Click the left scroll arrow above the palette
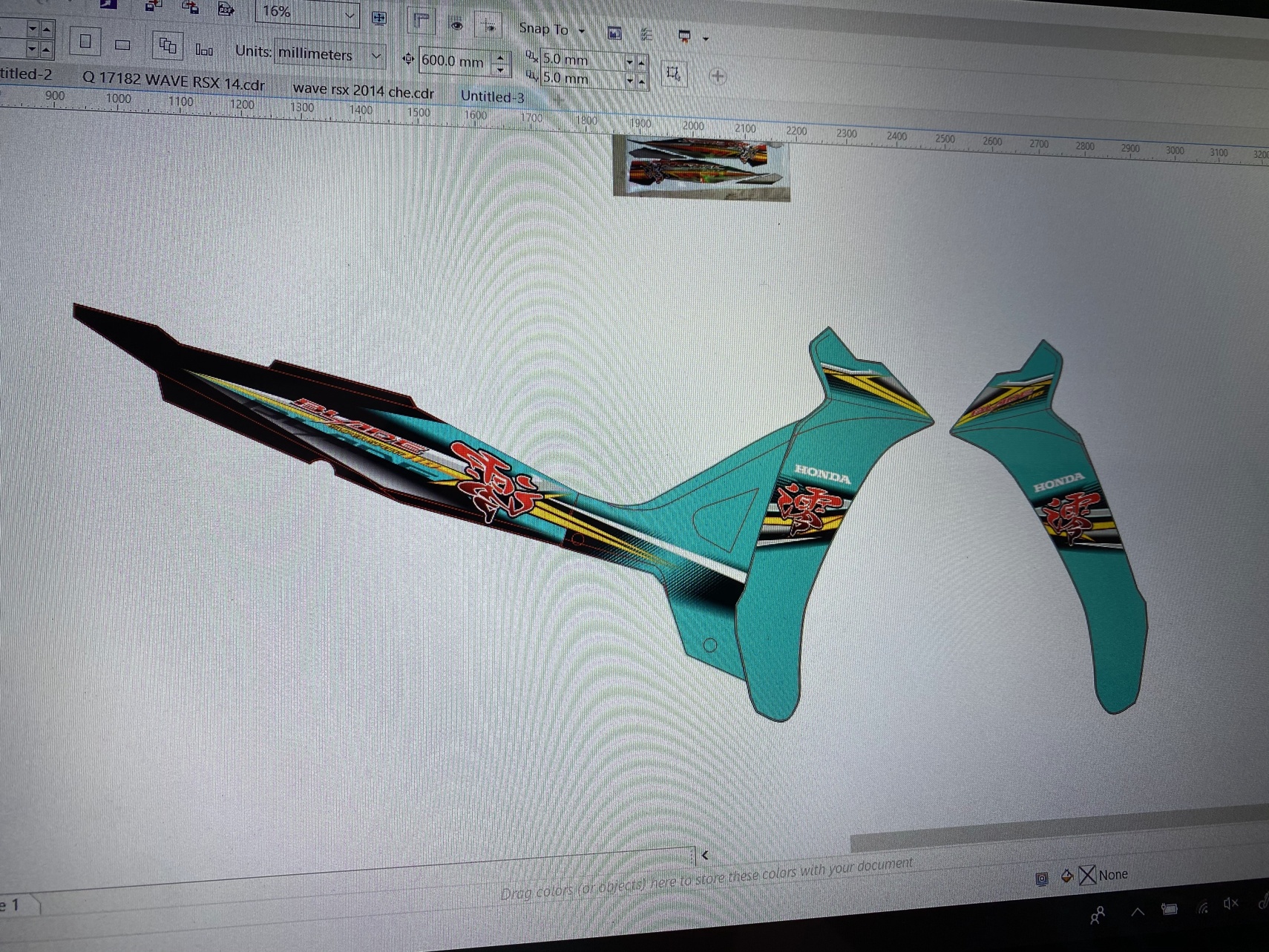Viewport: 1269px width, 952px height. pos(704,855)
